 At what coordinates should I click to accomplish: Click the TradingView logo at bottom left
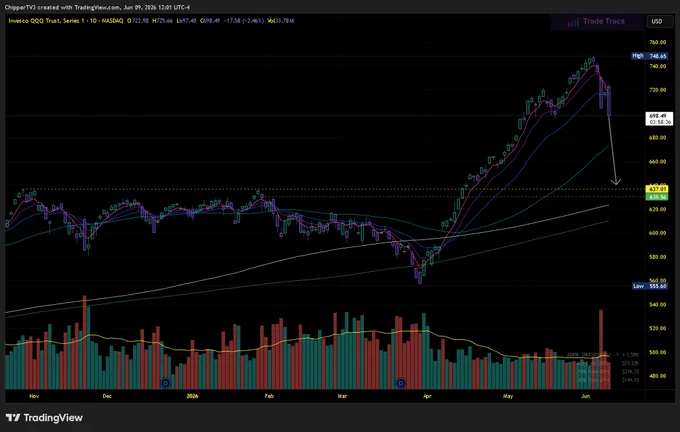tap(44, 418)
